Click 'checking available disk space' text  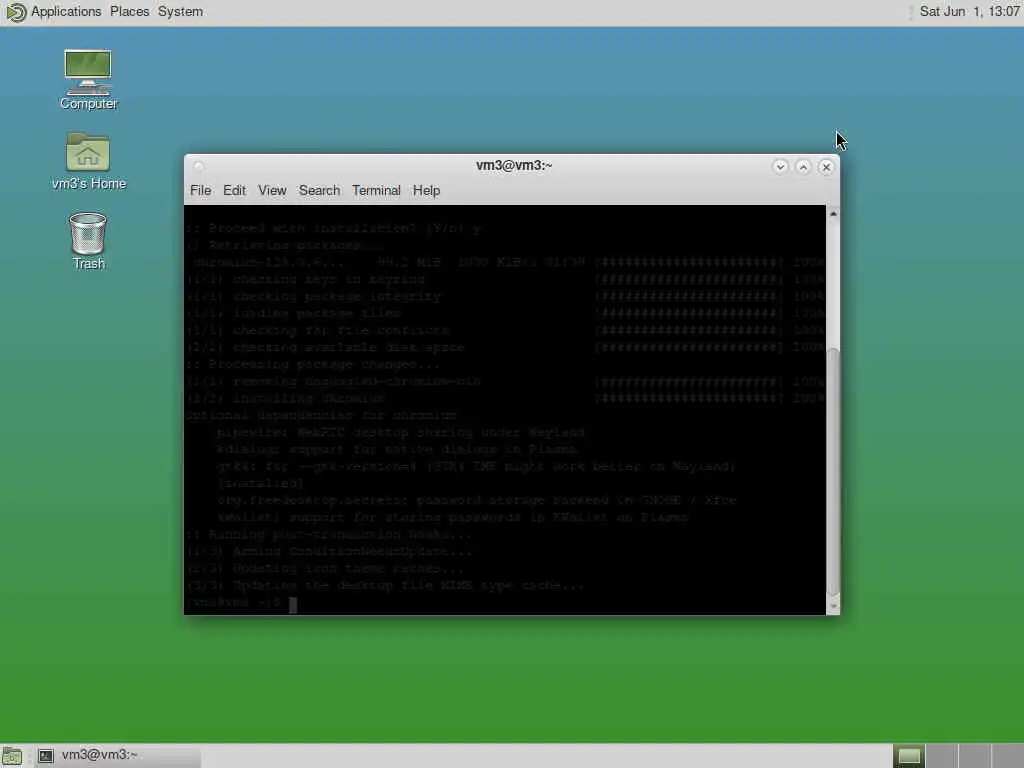coord(348,347)
